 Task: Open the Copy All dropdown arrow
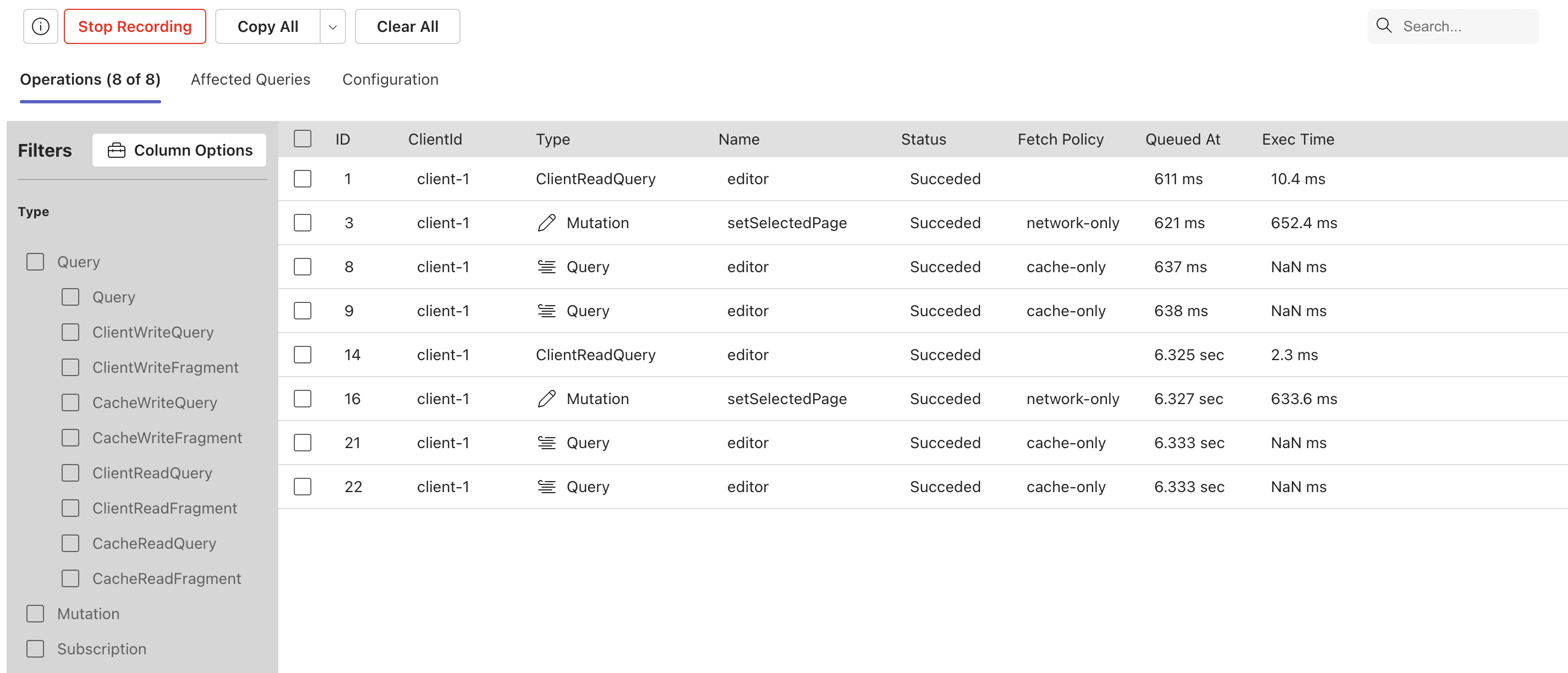pyautogui.click(x=332, y=27)
